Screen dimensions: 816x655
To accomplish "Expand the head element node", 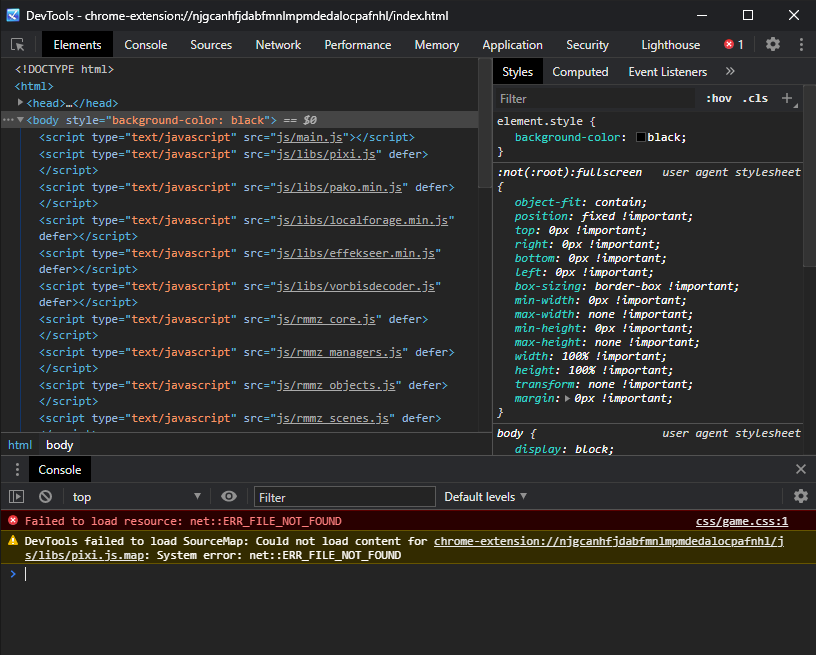I will click(x=20, y=102).
